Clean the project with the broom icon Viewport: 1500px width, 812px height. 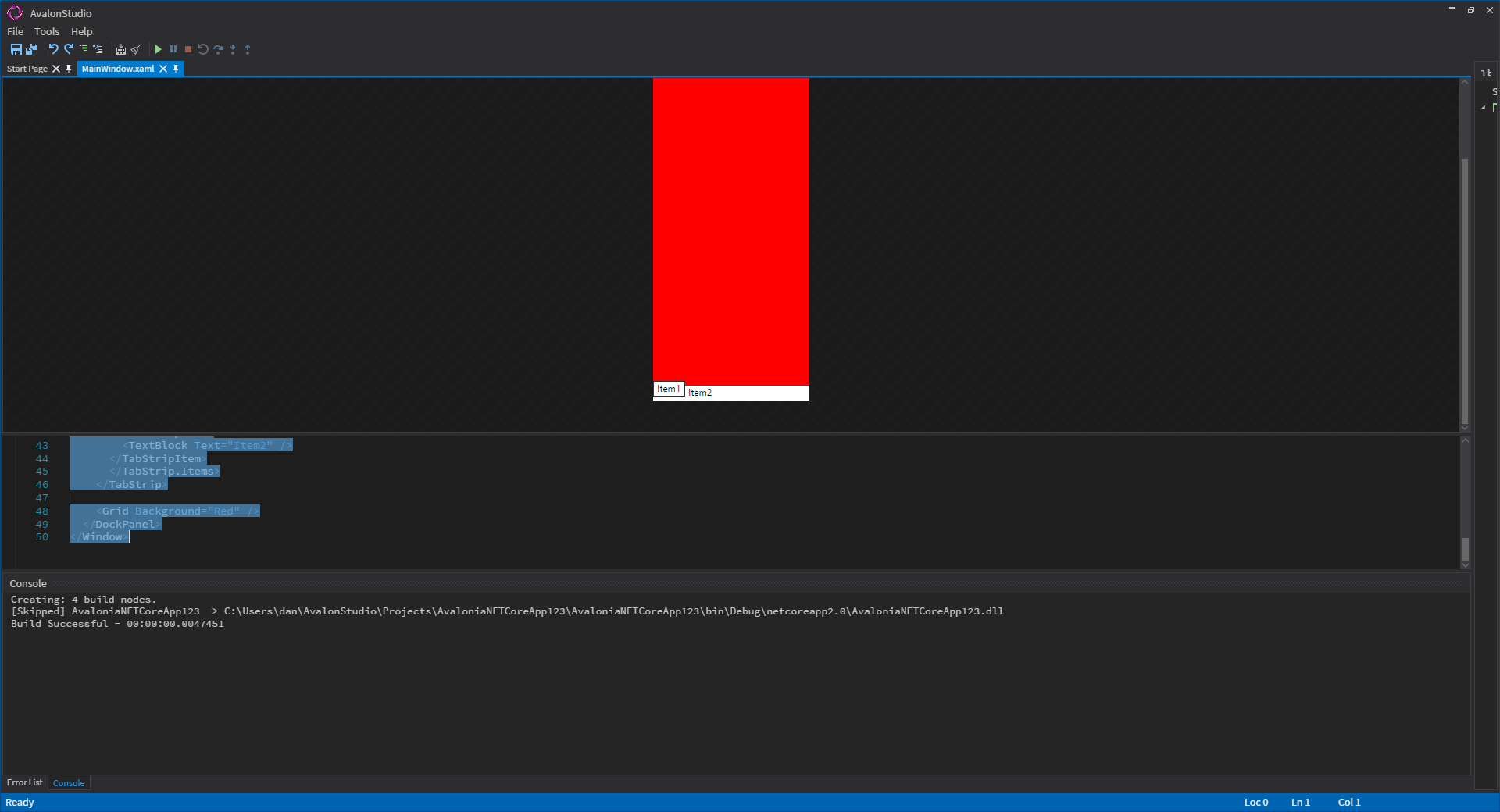[x=136, y=49]
